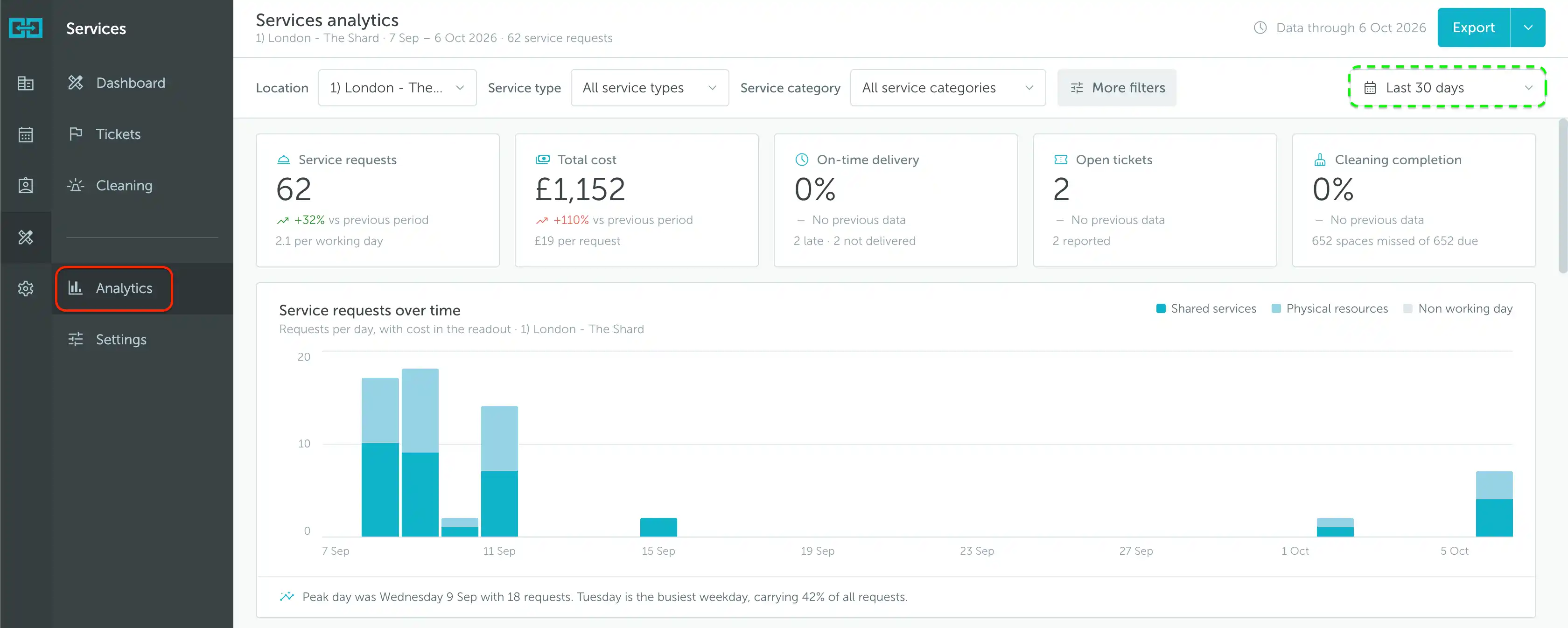This screenshot has width=1568, height=628.
Task: Click the Total cost card value £1,152
Action: [x=580, y=189]
